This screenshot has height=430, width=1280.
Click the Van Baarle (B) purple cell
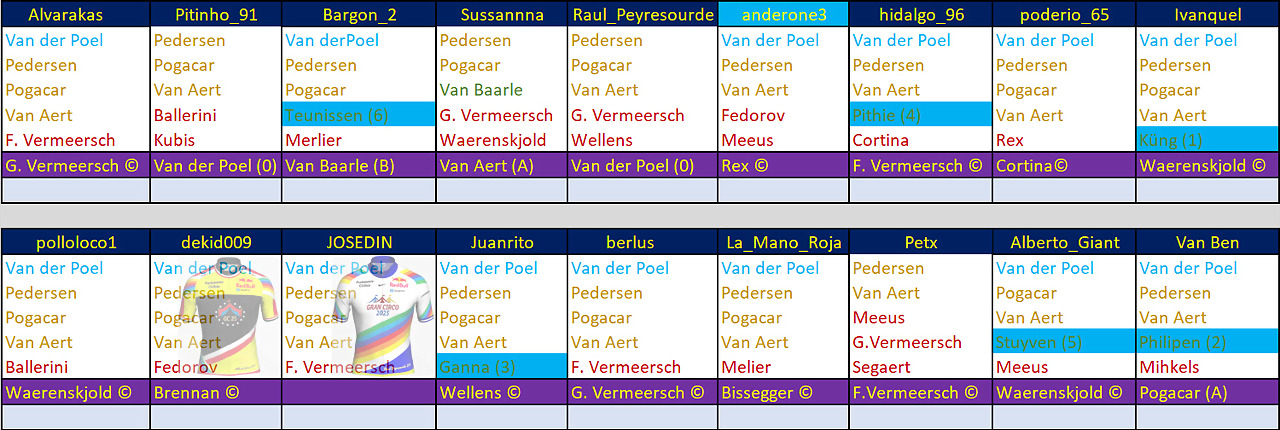tap(359, 166)
